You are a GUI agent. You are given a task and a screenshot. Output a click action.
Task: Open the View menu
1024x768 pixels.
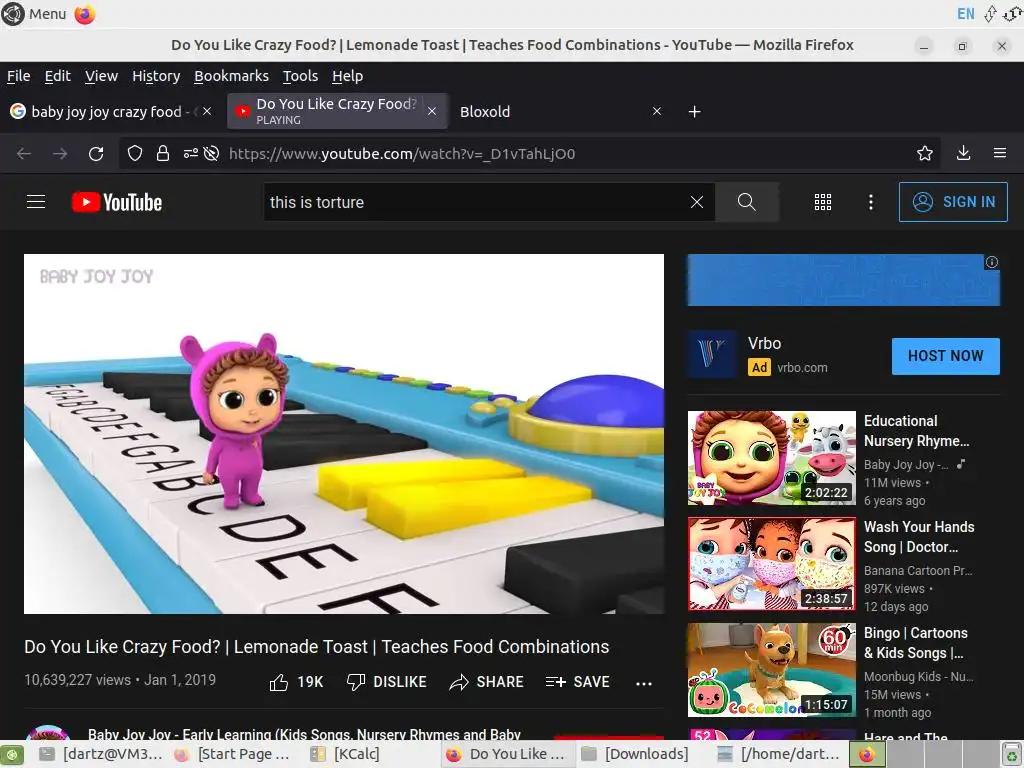101,76
